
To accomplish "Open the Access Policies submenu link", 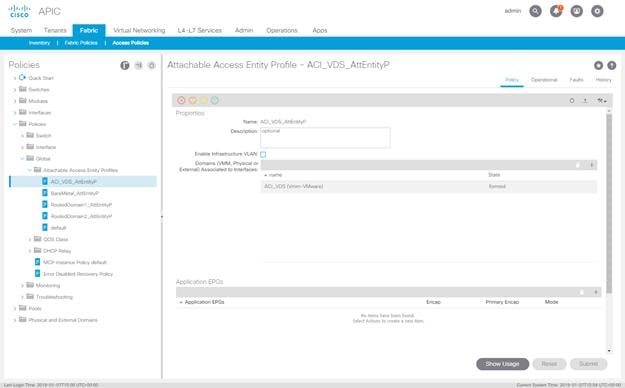I will [x=131, y=43].
